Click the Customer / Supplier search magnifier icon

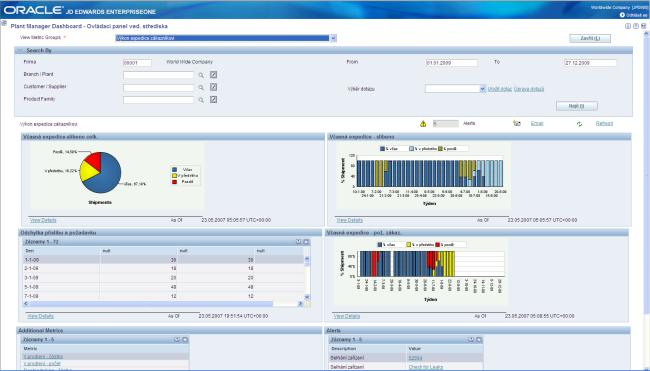pyautogui.click(x=201, y=87)
